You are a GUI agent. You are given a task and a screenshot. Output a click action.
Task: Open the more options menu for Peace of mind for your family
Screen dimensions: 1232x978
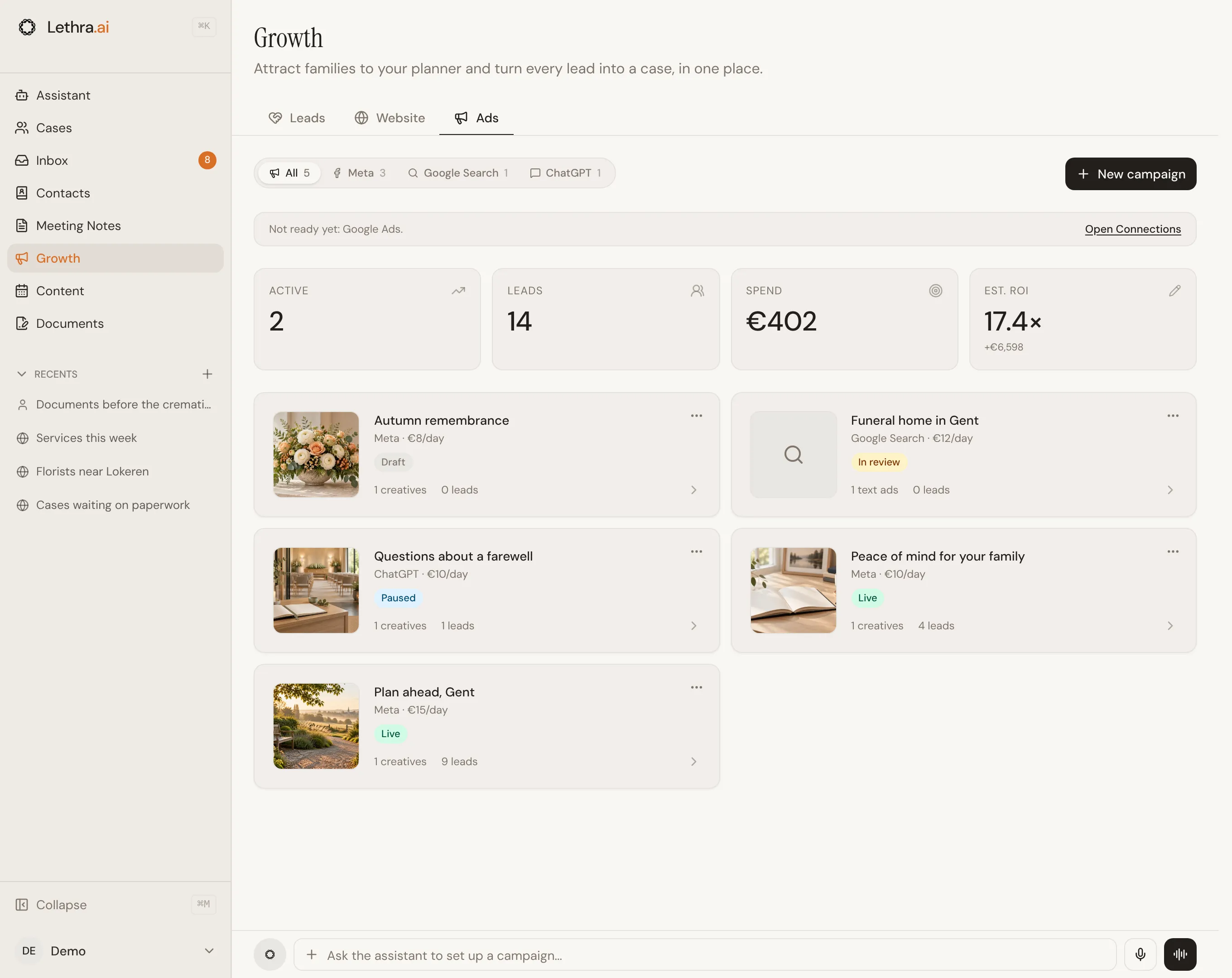pos(1173,552)
